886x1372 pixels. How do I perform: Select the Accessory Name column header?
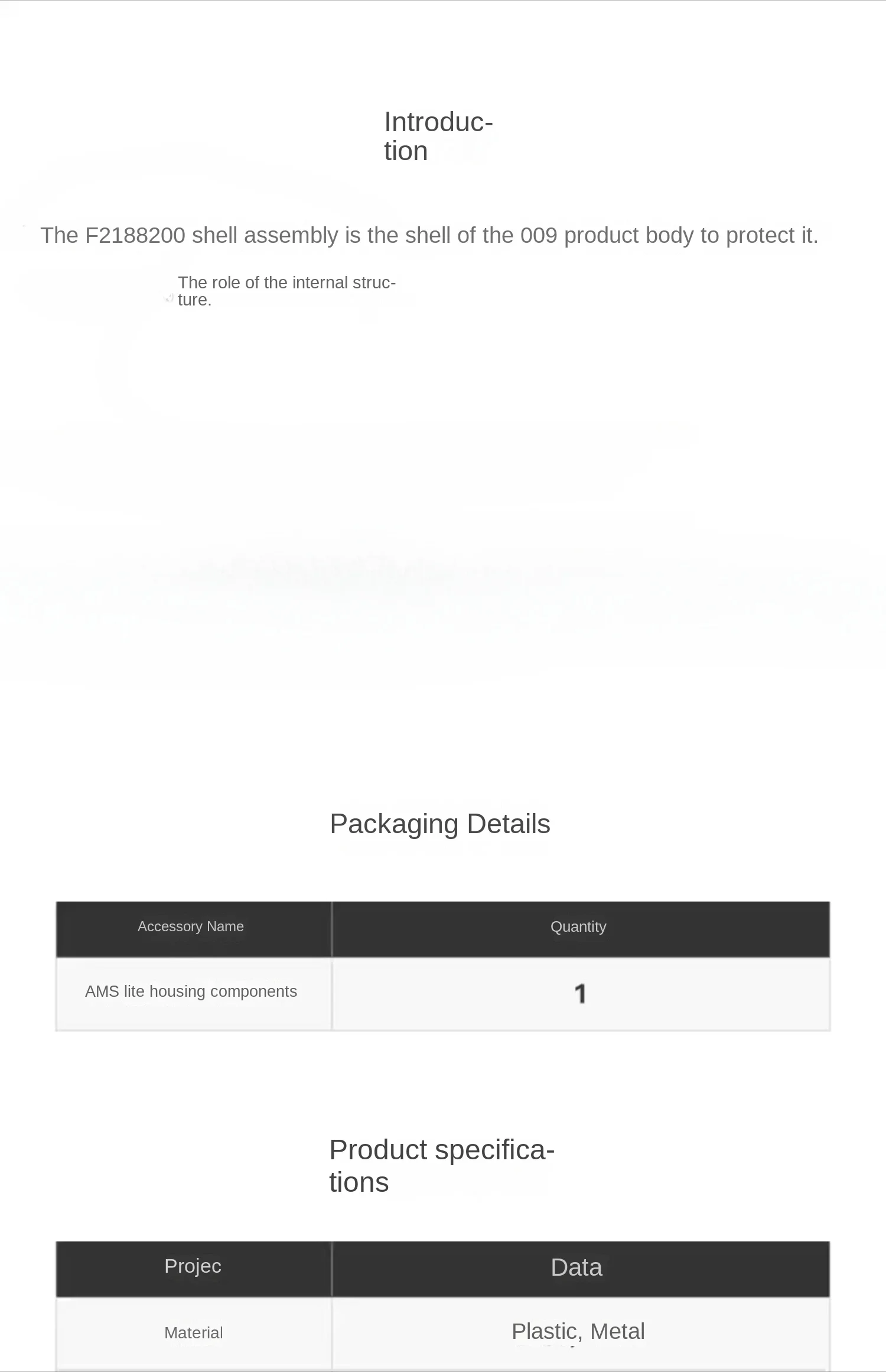tap(194, 929)
